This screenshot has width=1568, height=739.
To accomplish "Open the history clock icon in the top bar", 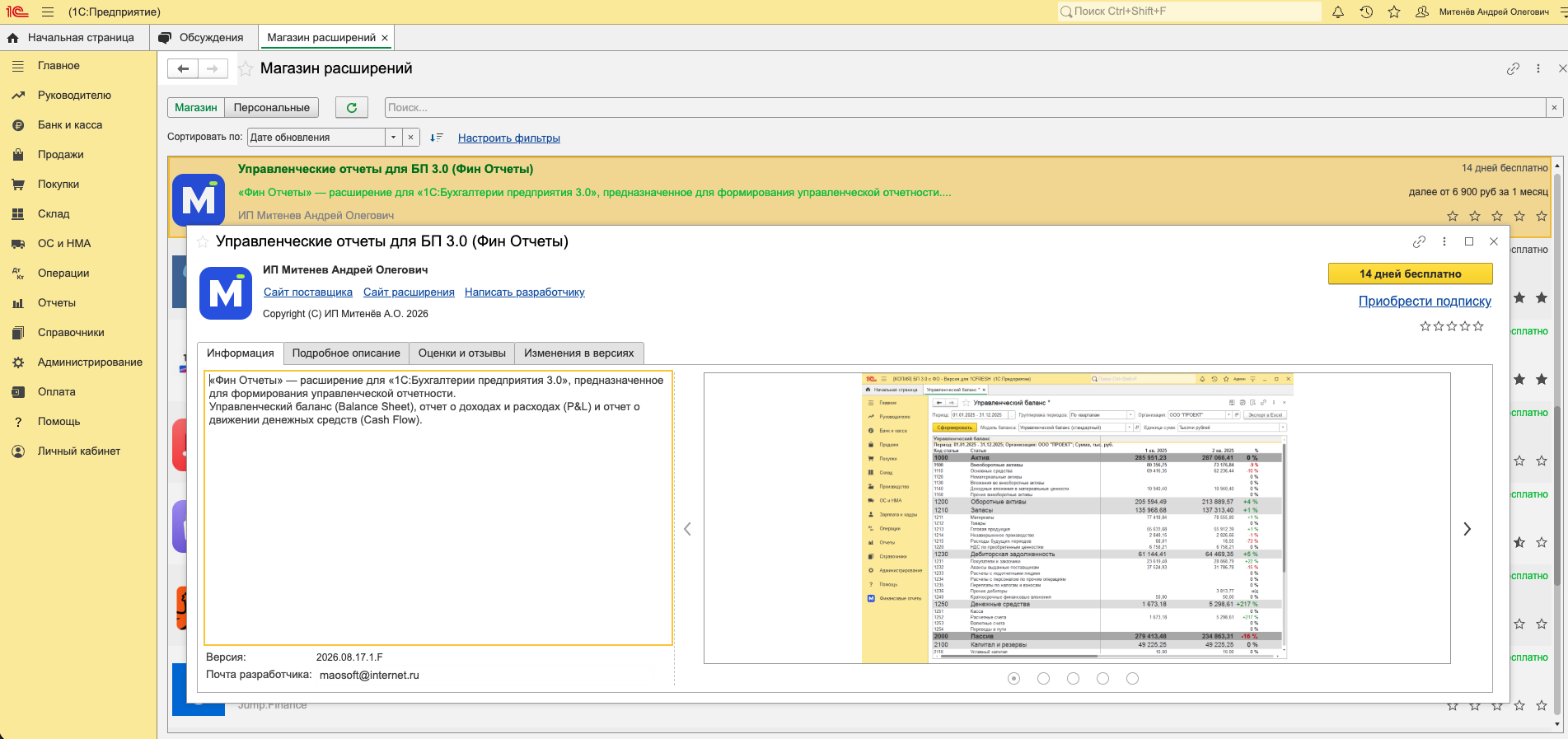I will click(x=1366, y=12).
